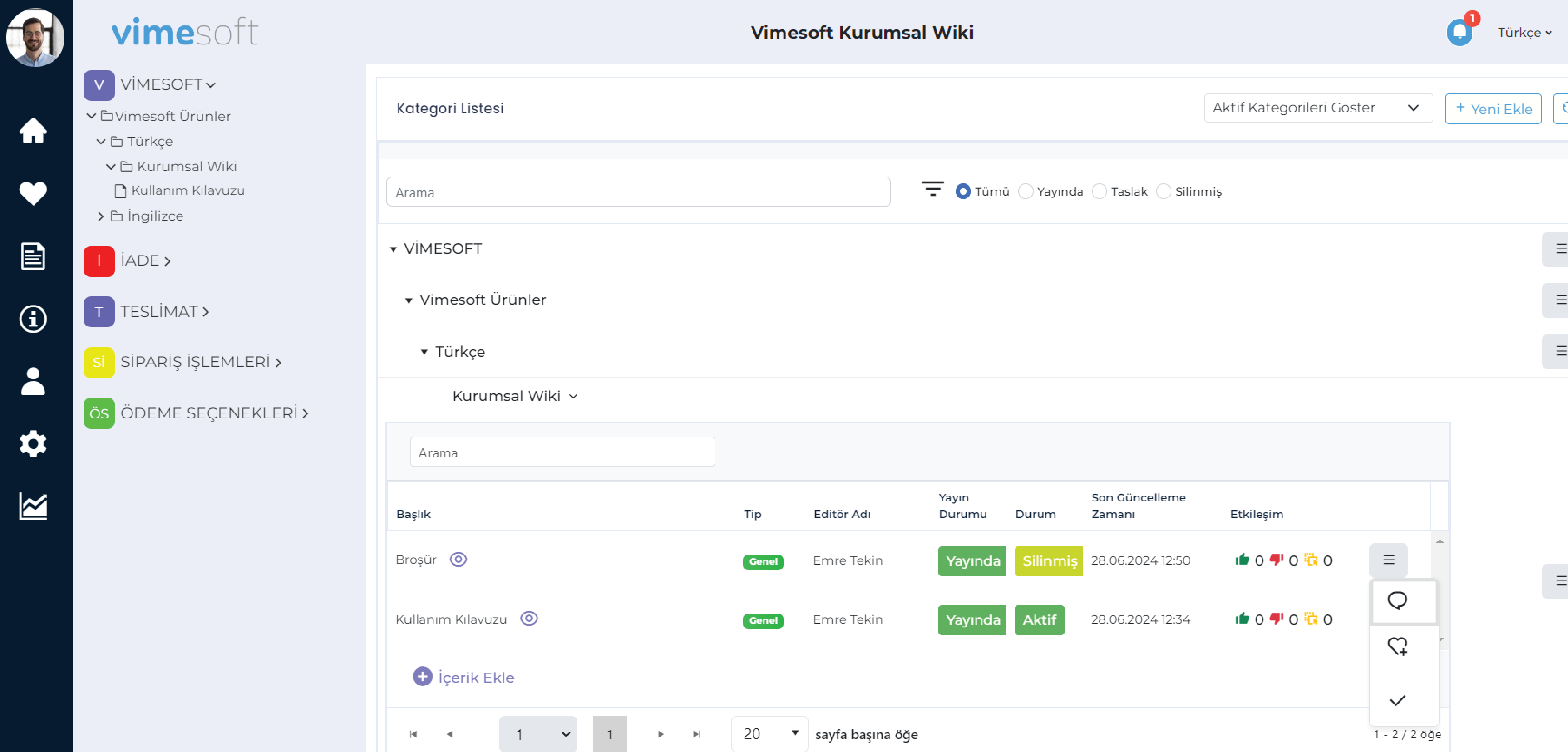Expand the İngilizce sidebar folder
1568x752 pixels.
pos(101,216)
